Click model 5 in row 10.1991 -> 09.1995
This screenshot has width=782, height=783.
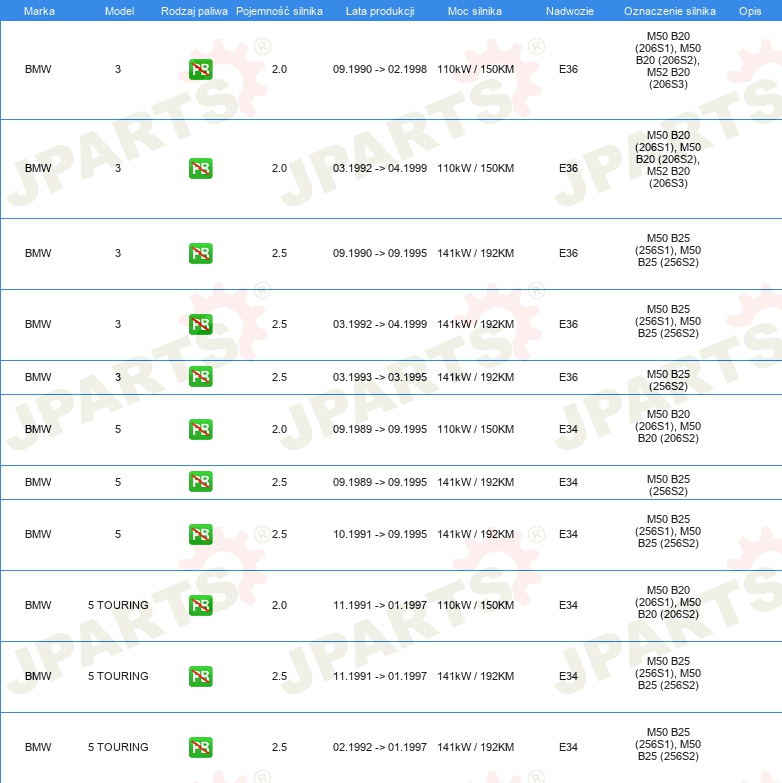(118, 534)
